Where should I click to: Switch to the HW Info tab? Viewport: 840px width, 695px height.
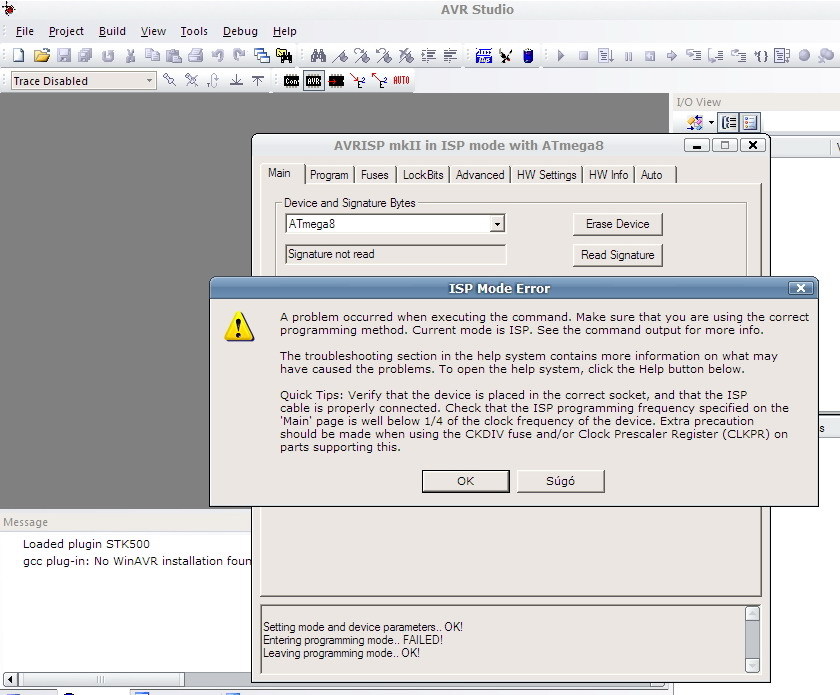(x=608, y=175)
